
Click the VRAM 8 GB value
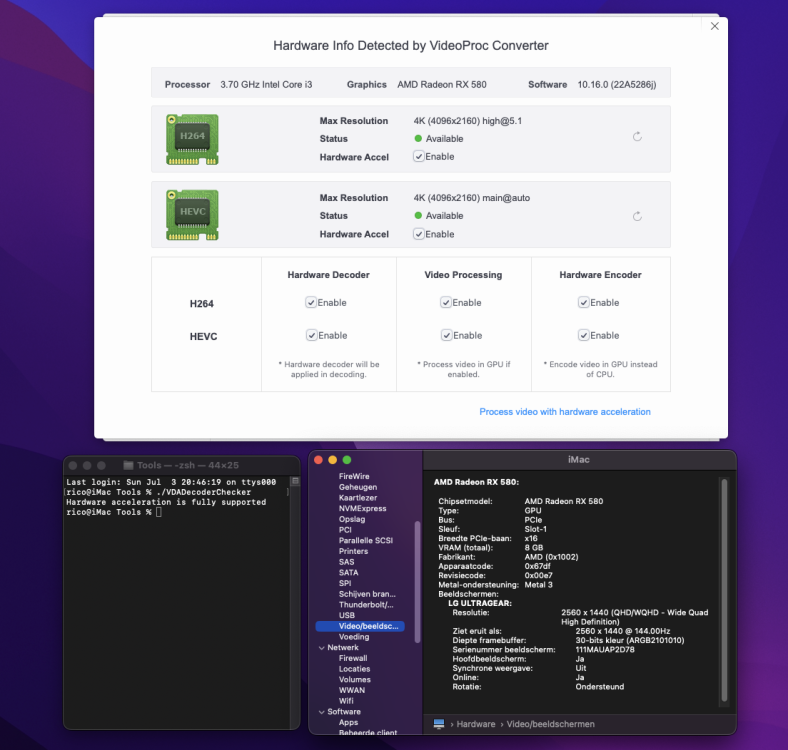(534, 547)
